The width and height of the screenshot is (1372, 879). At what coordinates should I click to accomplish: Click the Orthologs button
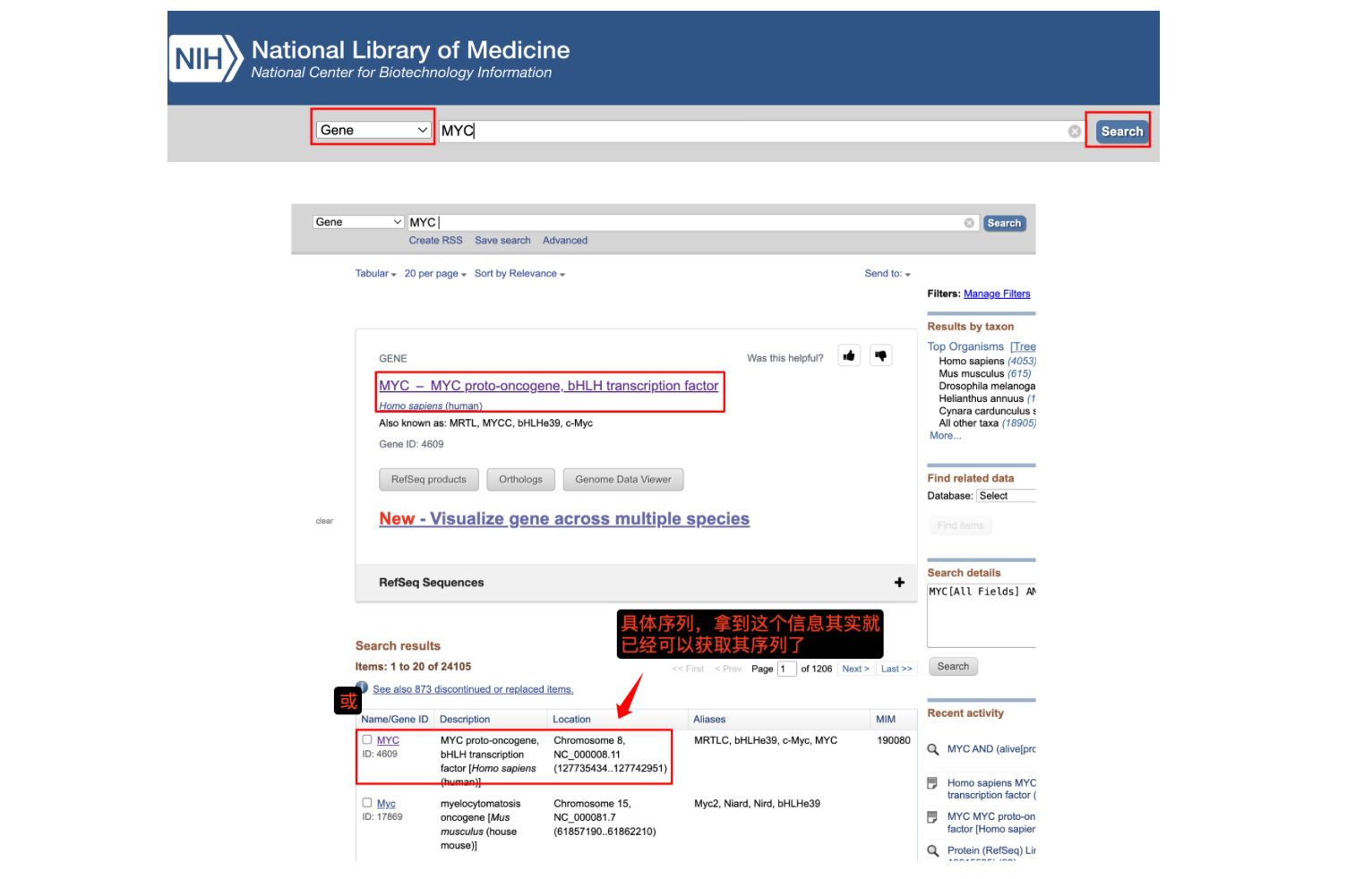[521, 480]
